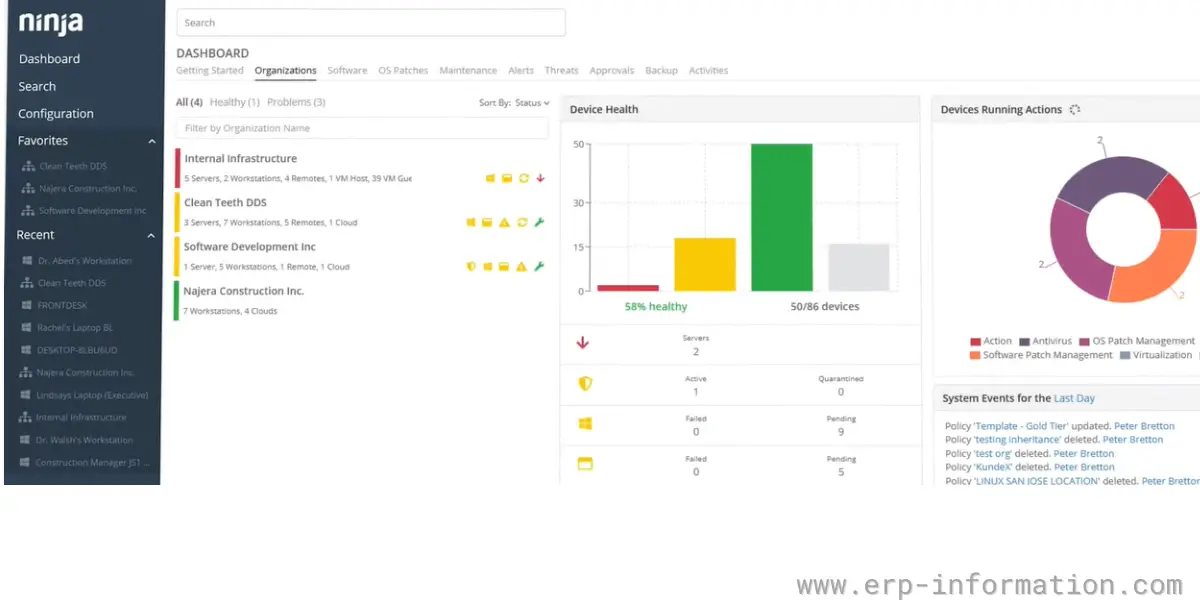Click the Filter by Organization Name field
Screen dimensions: 1200x600
tap(362, 128)
